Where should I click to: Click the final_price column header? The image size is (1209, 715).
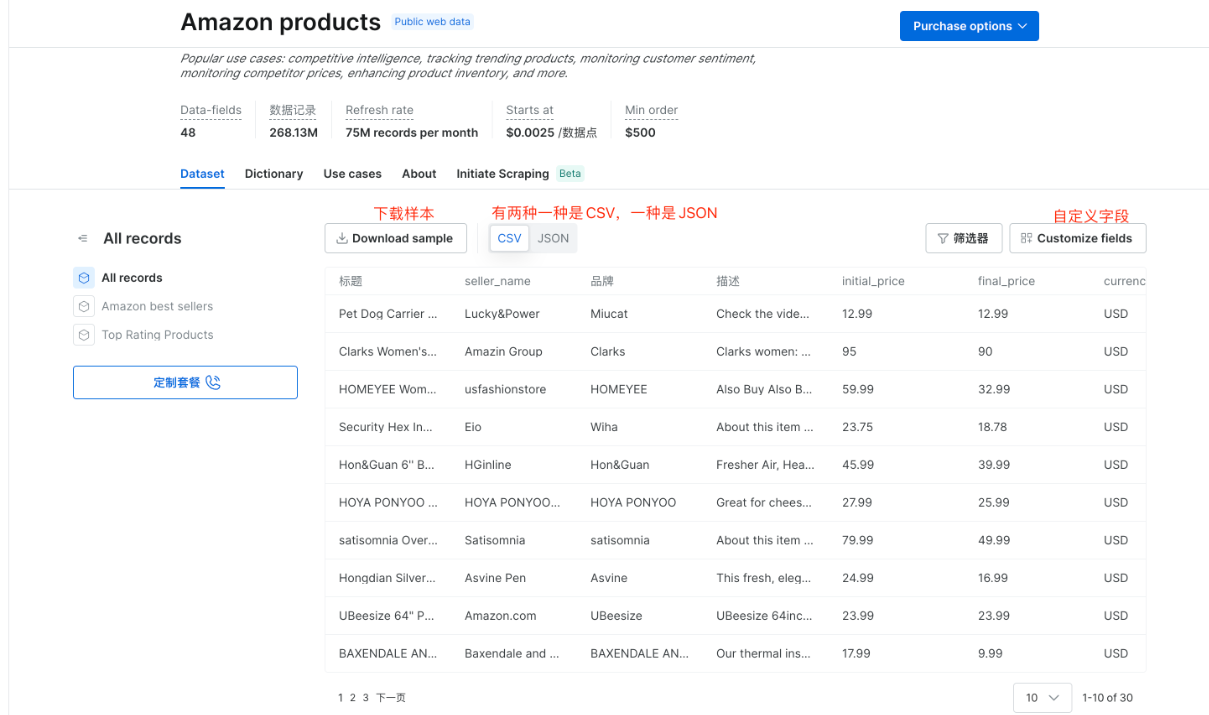(x=1006, y=282)
